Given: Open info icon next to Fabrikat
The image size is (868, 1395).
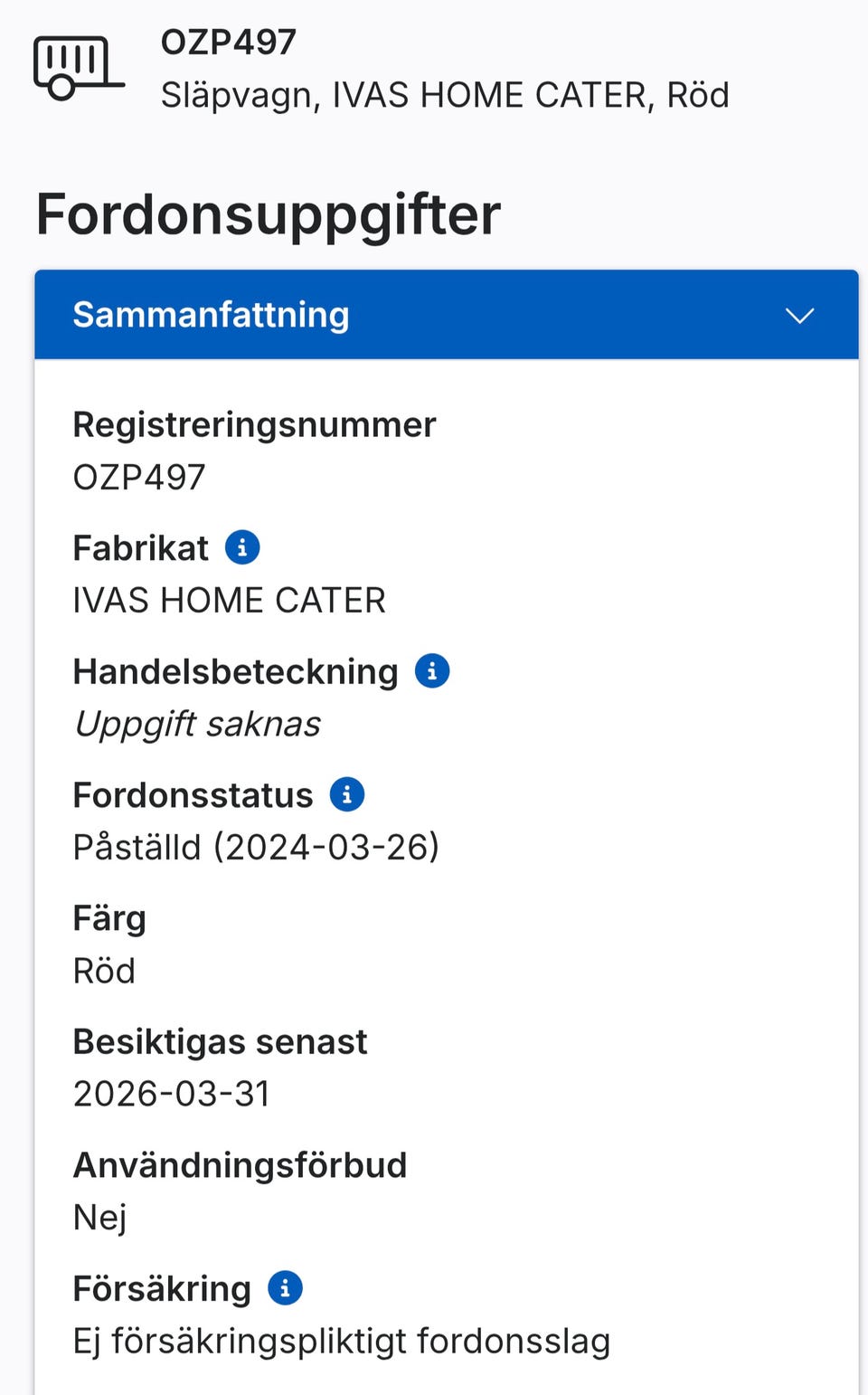Looking at the screenshot, I should pyautogui.click(x=242, y=547).
